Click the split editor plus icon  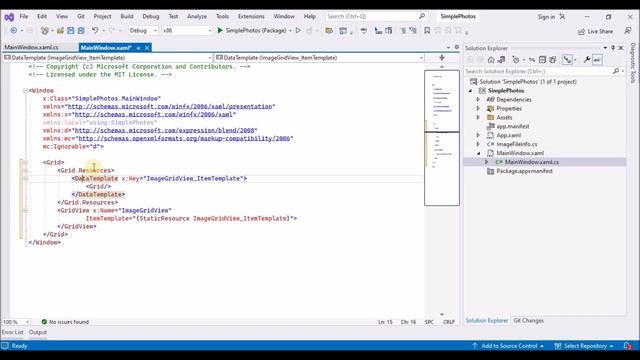[442, 58]
